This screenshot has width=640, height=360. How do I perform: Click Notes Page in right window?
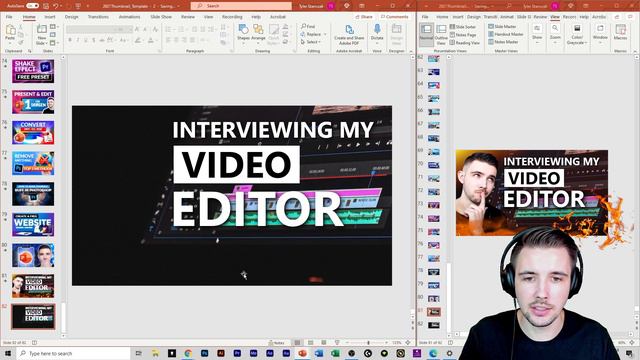pyautogui.click(x=463, y=35)
